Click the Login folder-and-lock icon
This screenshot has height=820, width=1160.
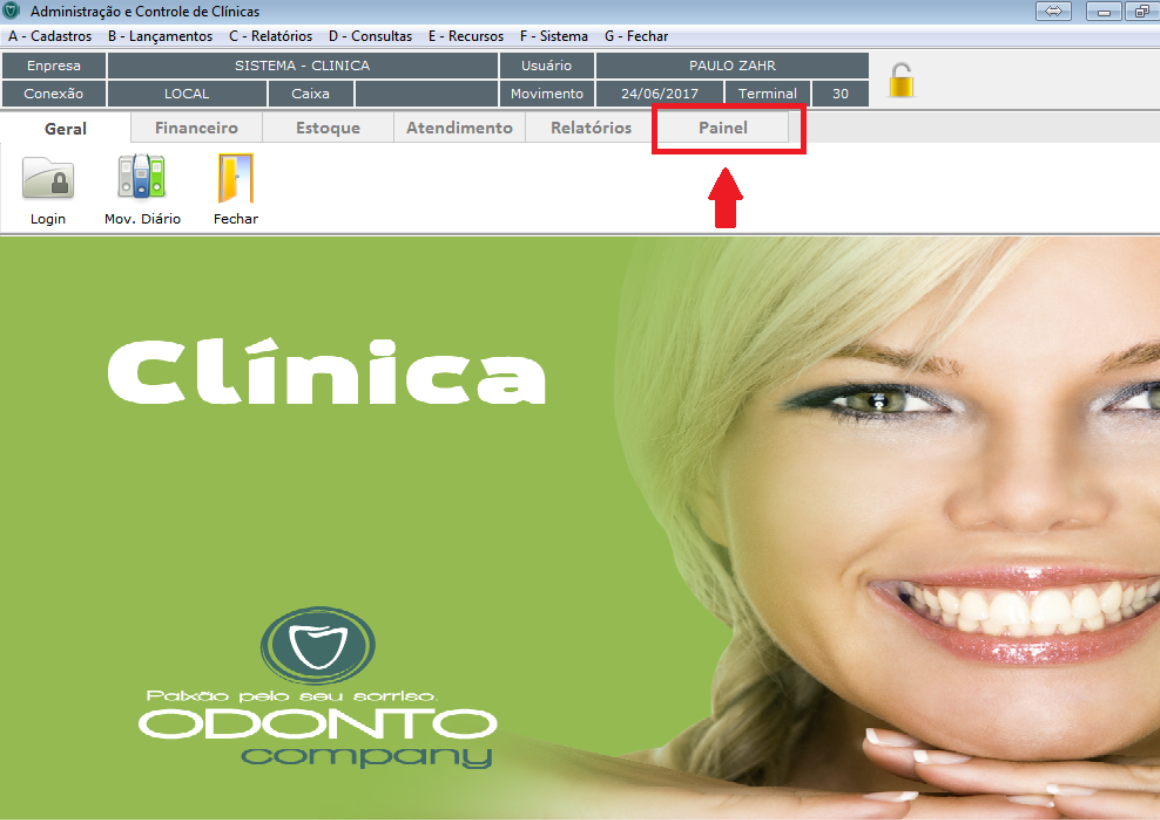point(48,178)
